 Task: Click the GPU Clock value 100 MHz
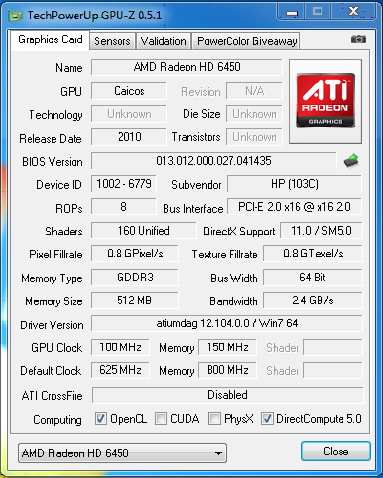[x=120, y=347]
